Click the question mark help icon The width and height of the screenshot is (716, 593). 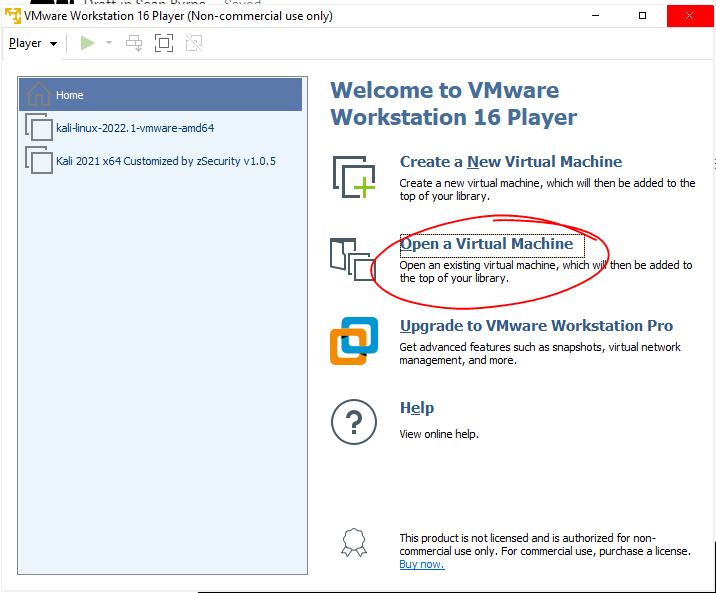(x=354, y=422)
